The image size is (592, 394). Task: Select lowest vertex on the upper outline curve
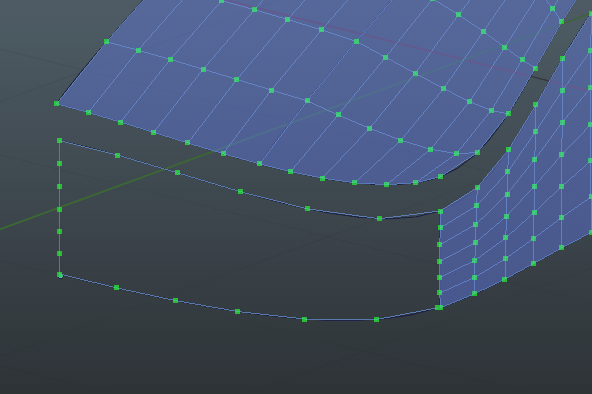379,219
